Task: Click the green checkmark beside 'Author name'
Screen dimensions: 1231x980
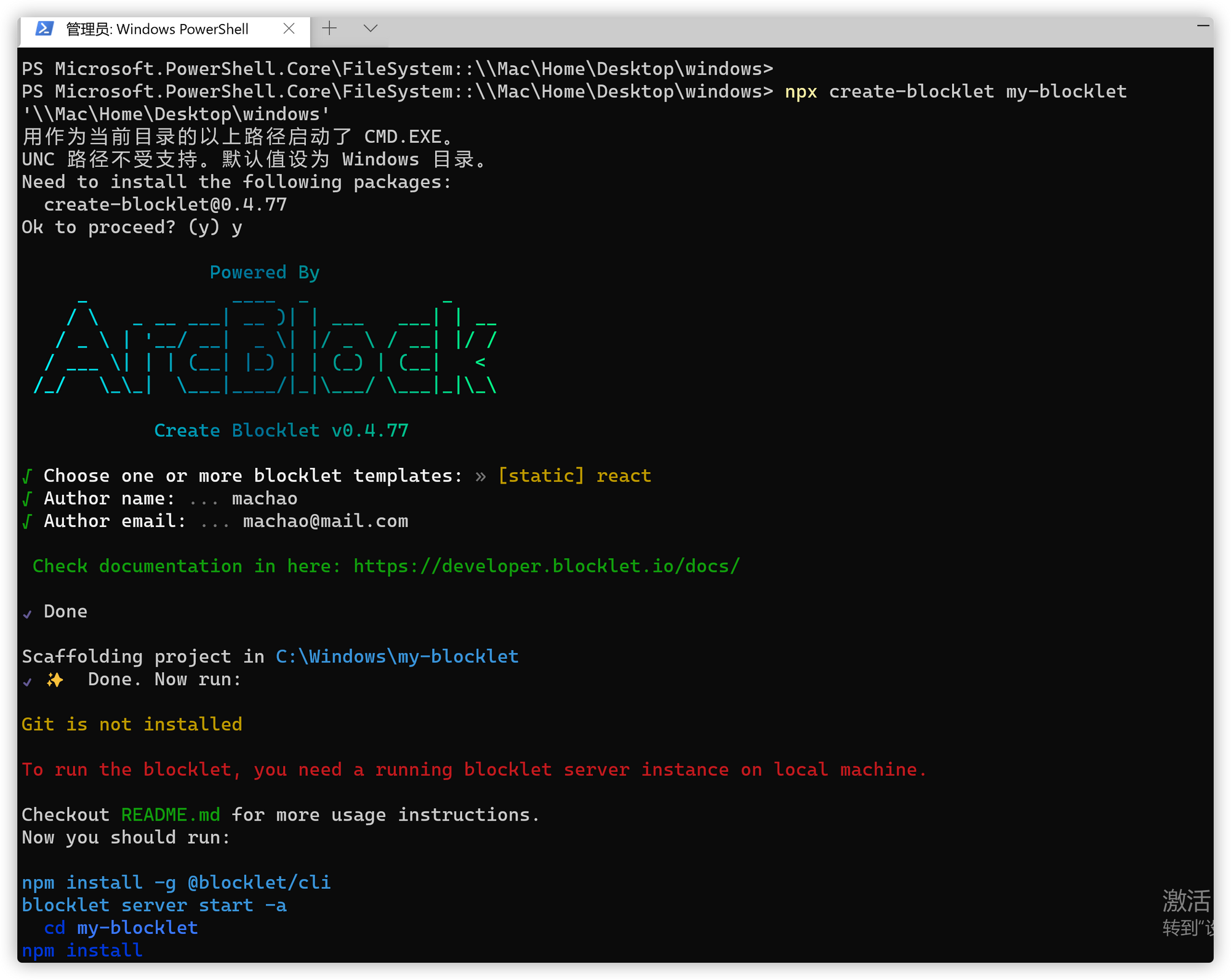Action: (x=26, y=498)
